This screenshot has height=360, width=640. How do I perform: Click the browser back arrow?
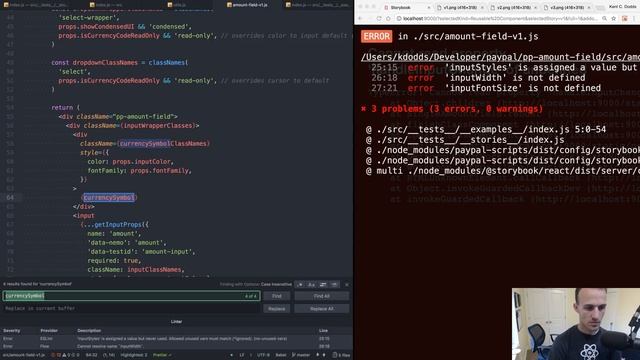click(x=360, y=18)
